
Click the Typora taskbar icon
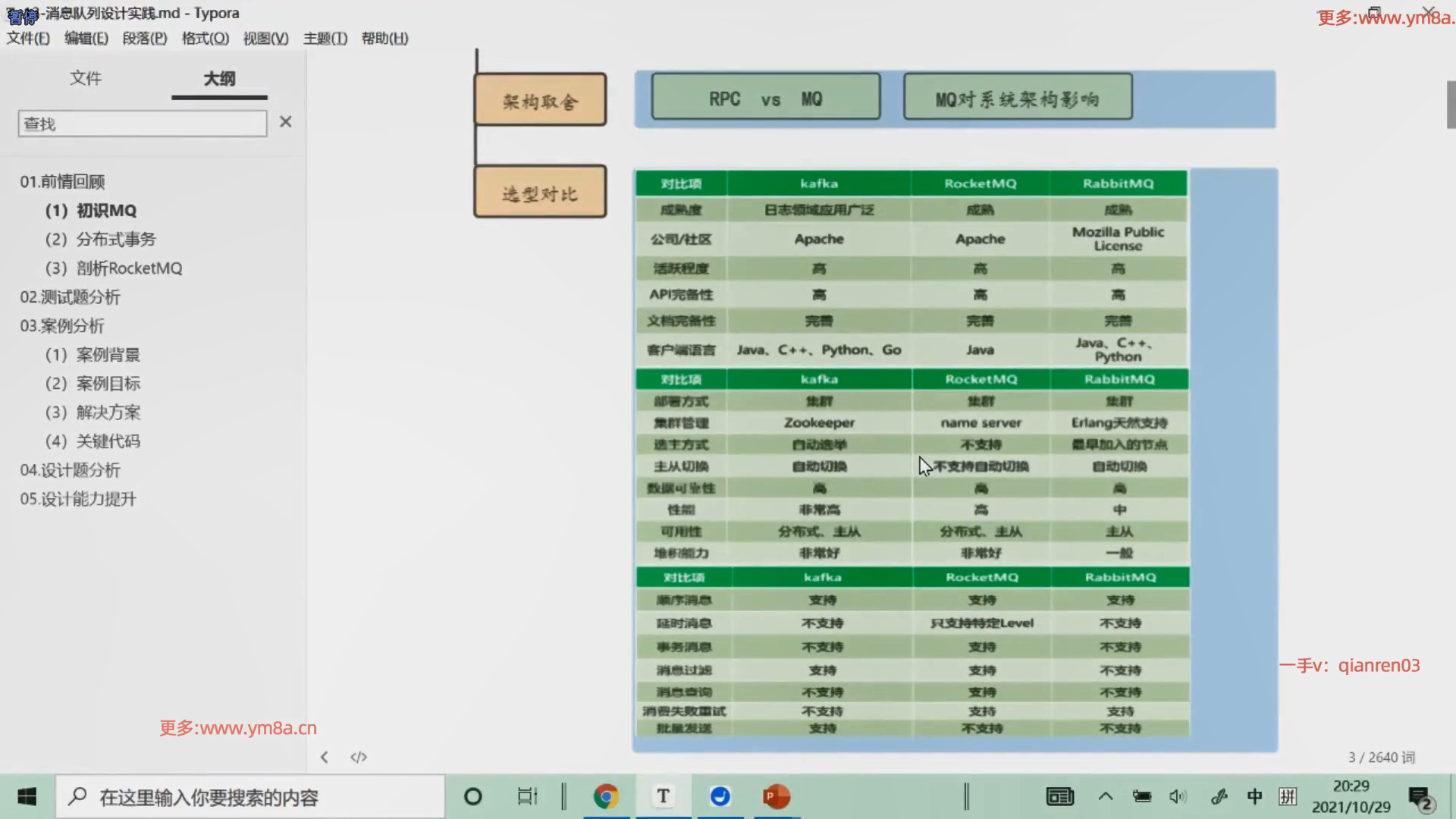point(663,796)
